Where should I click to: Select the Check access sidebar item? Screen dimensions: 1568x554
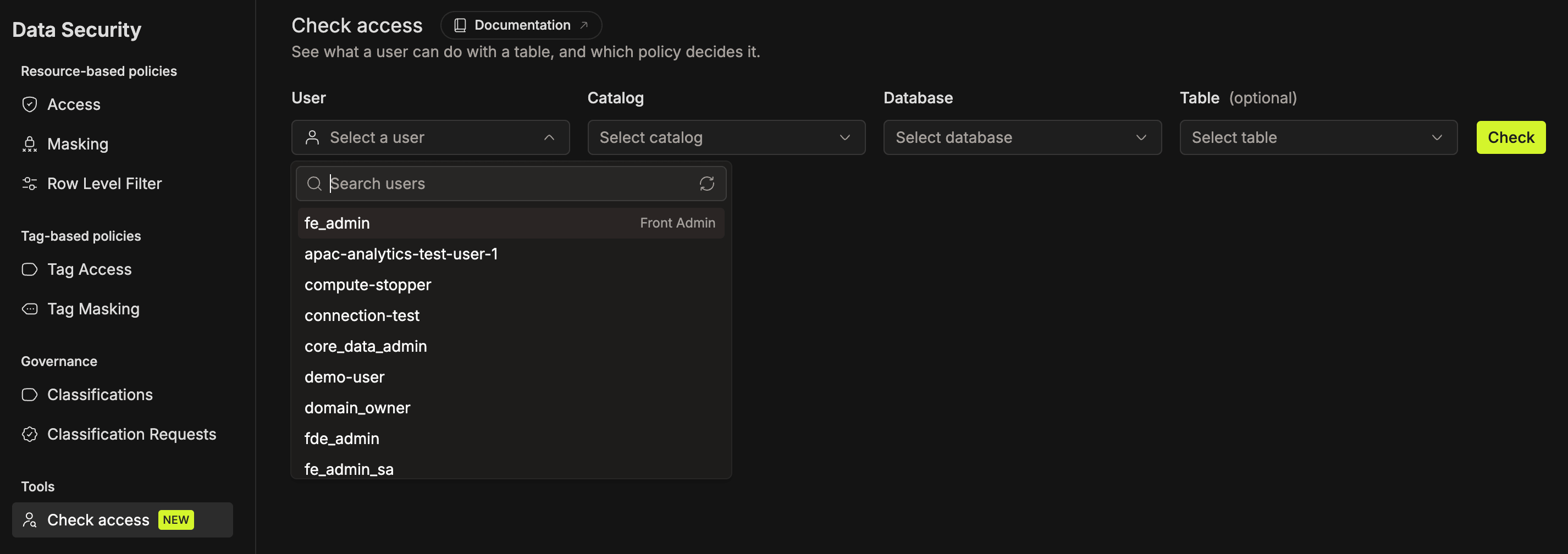click(x=123, y=520)
